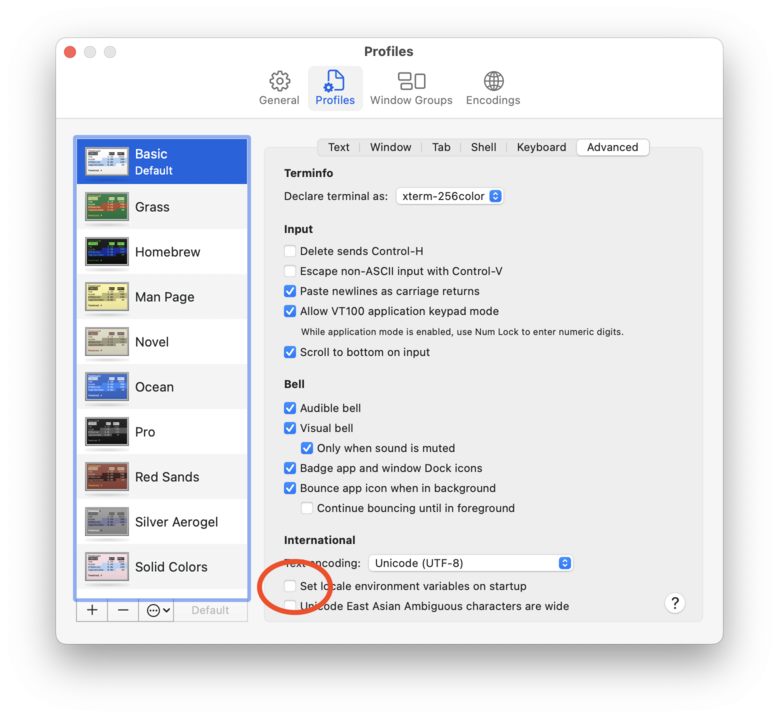
Task: Enable Set locale environment variables on startup
Action: pos(290,586)
